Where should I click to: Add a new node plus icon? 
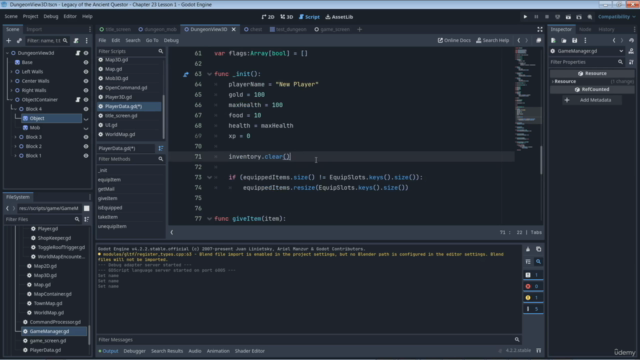click(9, 40)
